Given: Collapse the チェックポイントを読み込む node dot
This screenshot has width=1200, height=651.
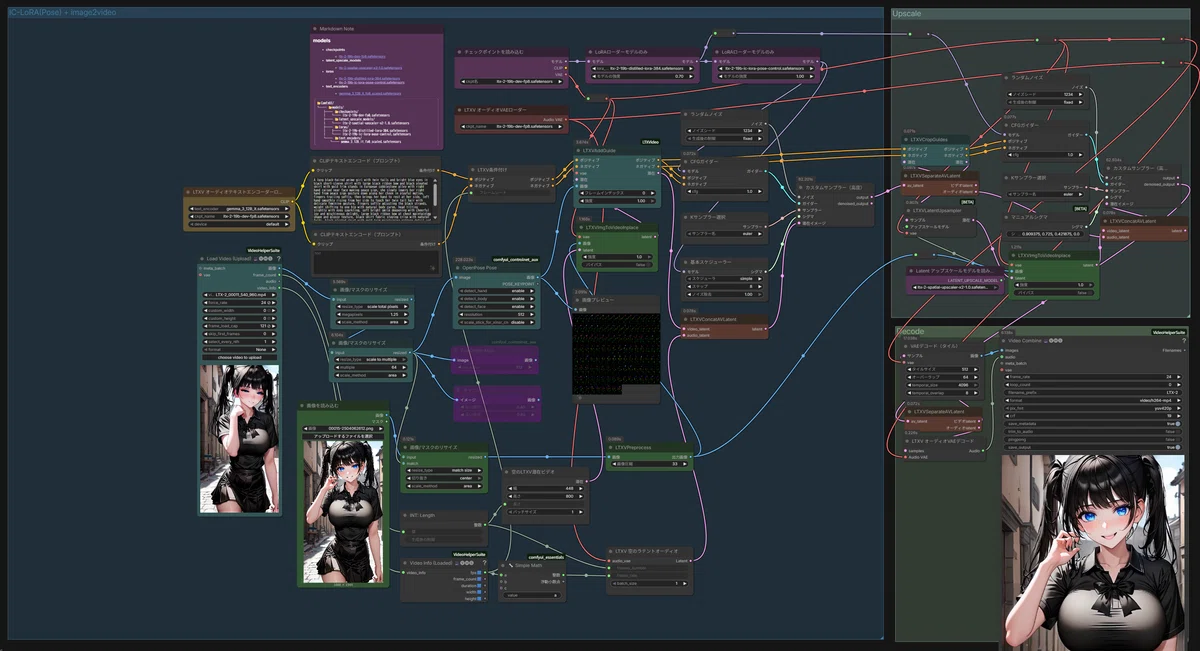Looking at the screenshot, I should pos(460,51).
